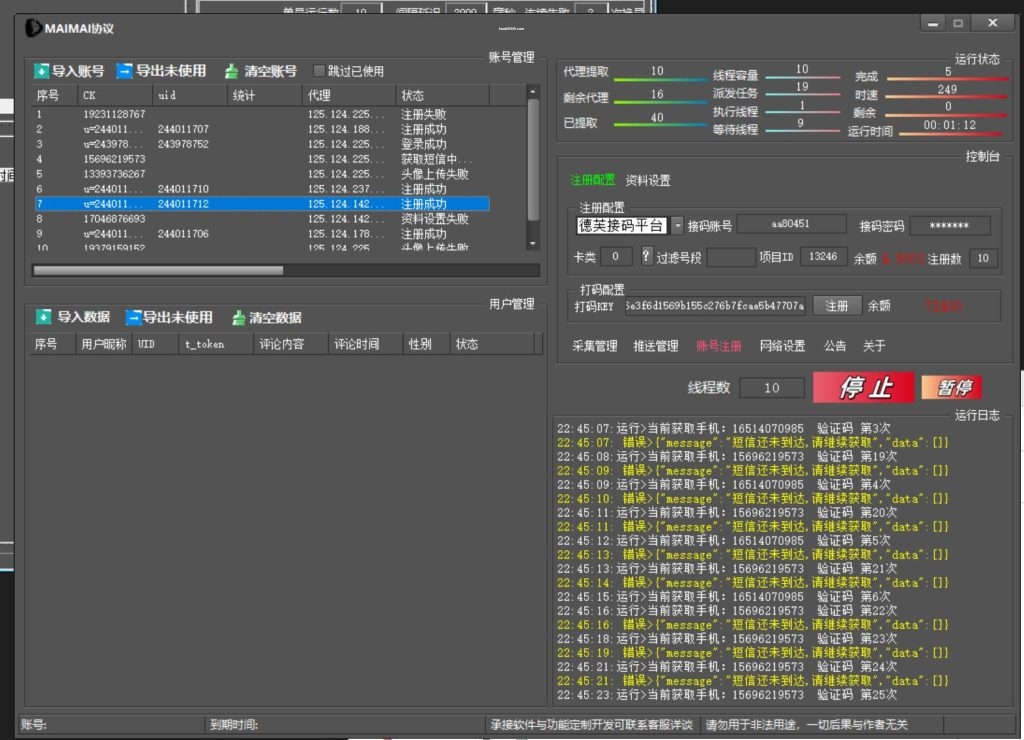The image size is (1024, 740).
Task: Click the 导入账号 import icon
Action: point(41,72)
